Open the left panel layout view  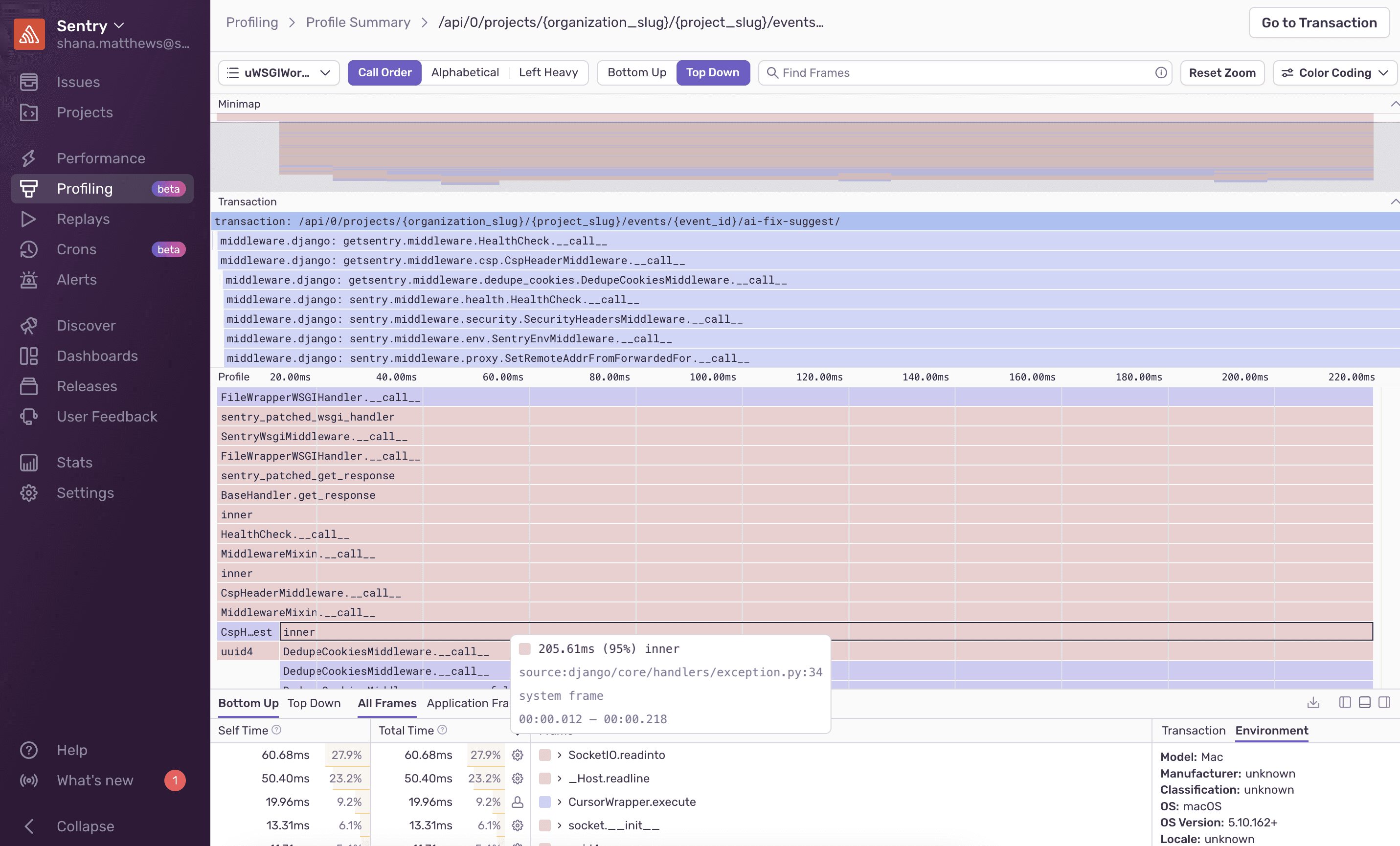coord(1344,703)
